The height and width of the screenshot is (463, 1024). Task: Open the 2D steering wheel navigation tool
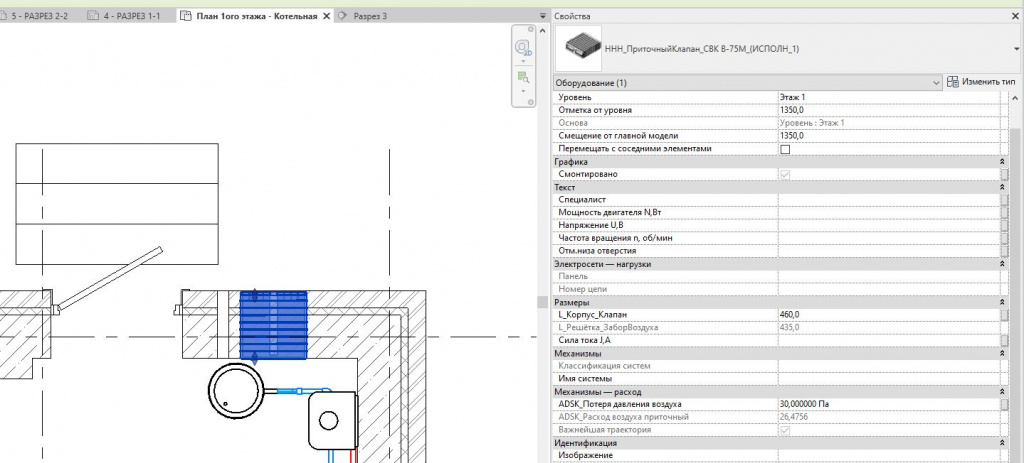click(x=523, y=48)
